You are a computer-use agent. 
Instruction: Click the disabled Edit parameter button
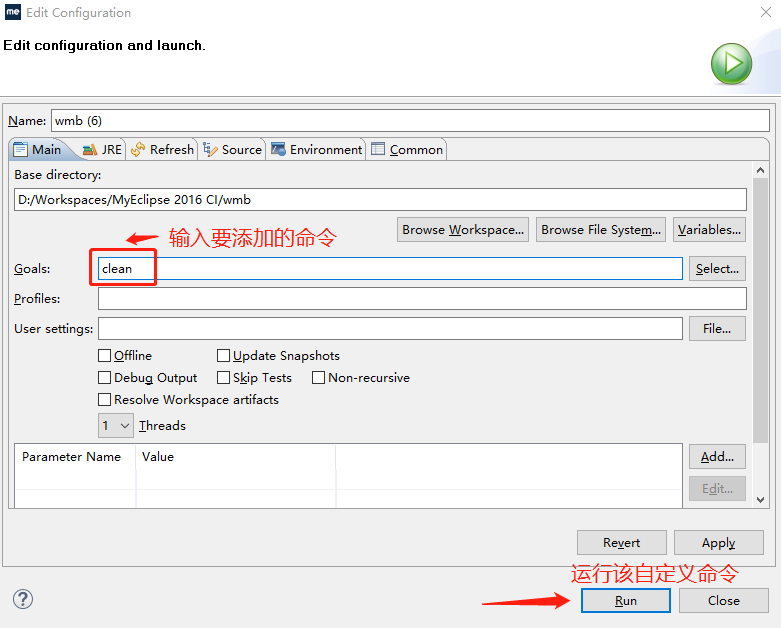pos(717,489)
